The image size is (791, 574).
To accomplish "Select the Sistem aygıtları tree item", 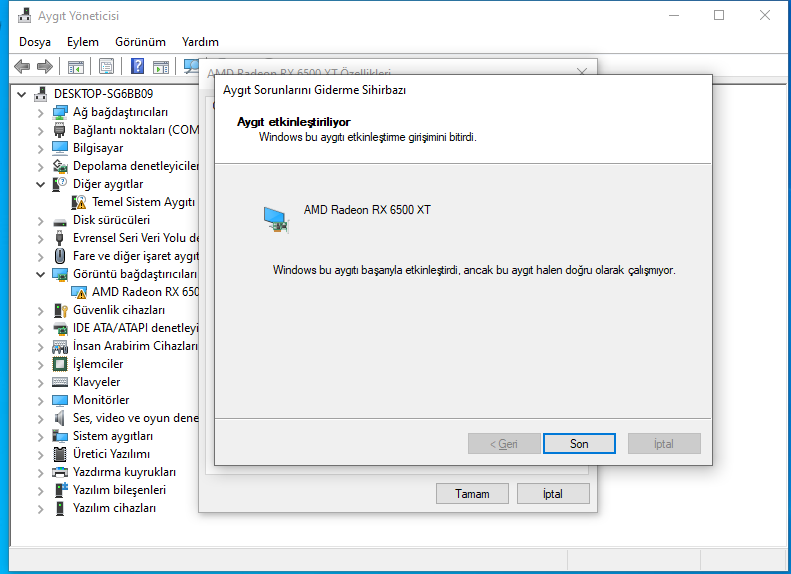I will [113, 436].
